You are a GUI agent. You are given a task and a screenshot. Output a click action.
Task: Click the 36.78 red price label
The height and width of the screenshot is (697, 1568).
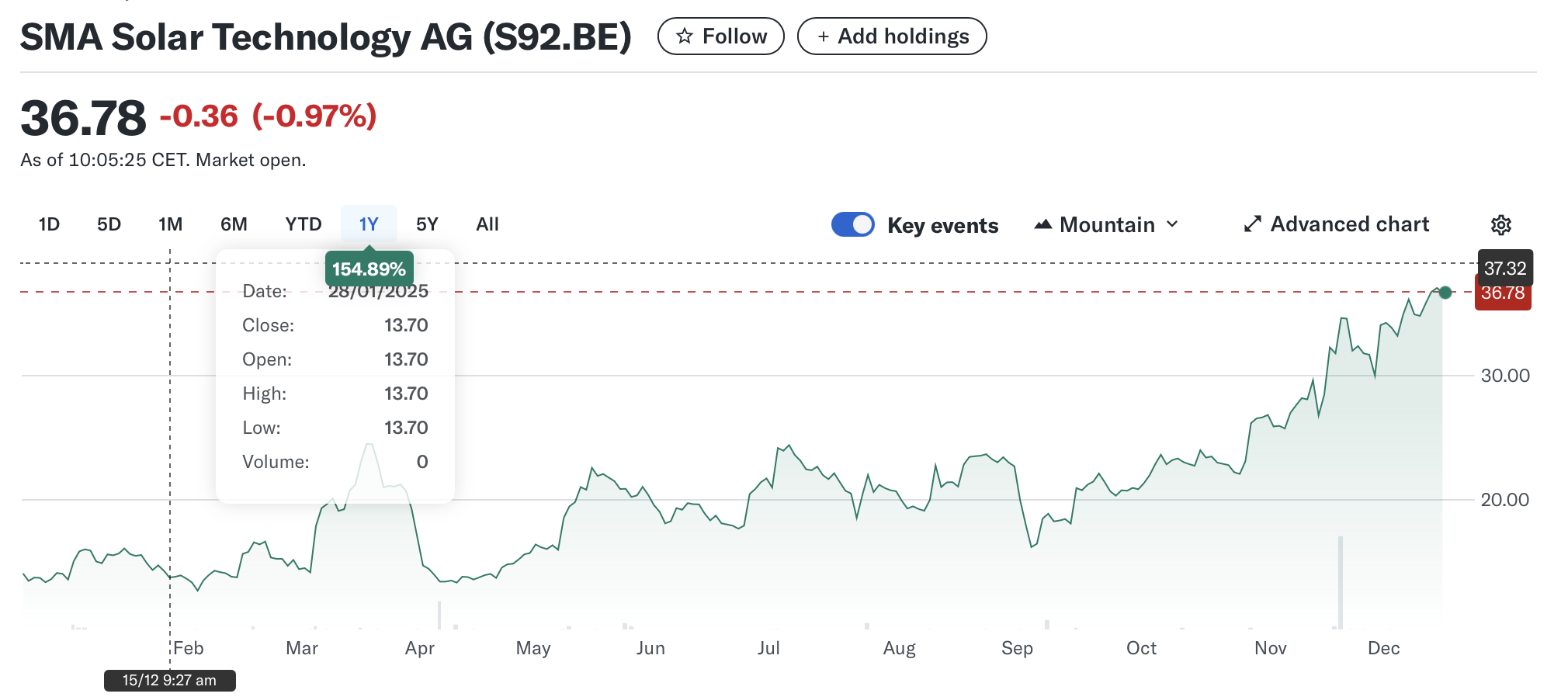tap(1503, 293)
